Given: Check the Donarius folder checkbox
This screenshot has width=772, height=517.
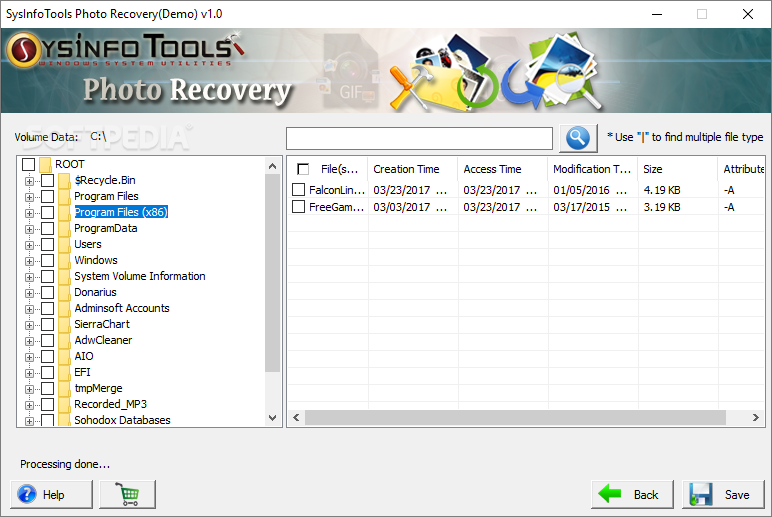Looking at the screenshot, I should click(x=48, y=292).
